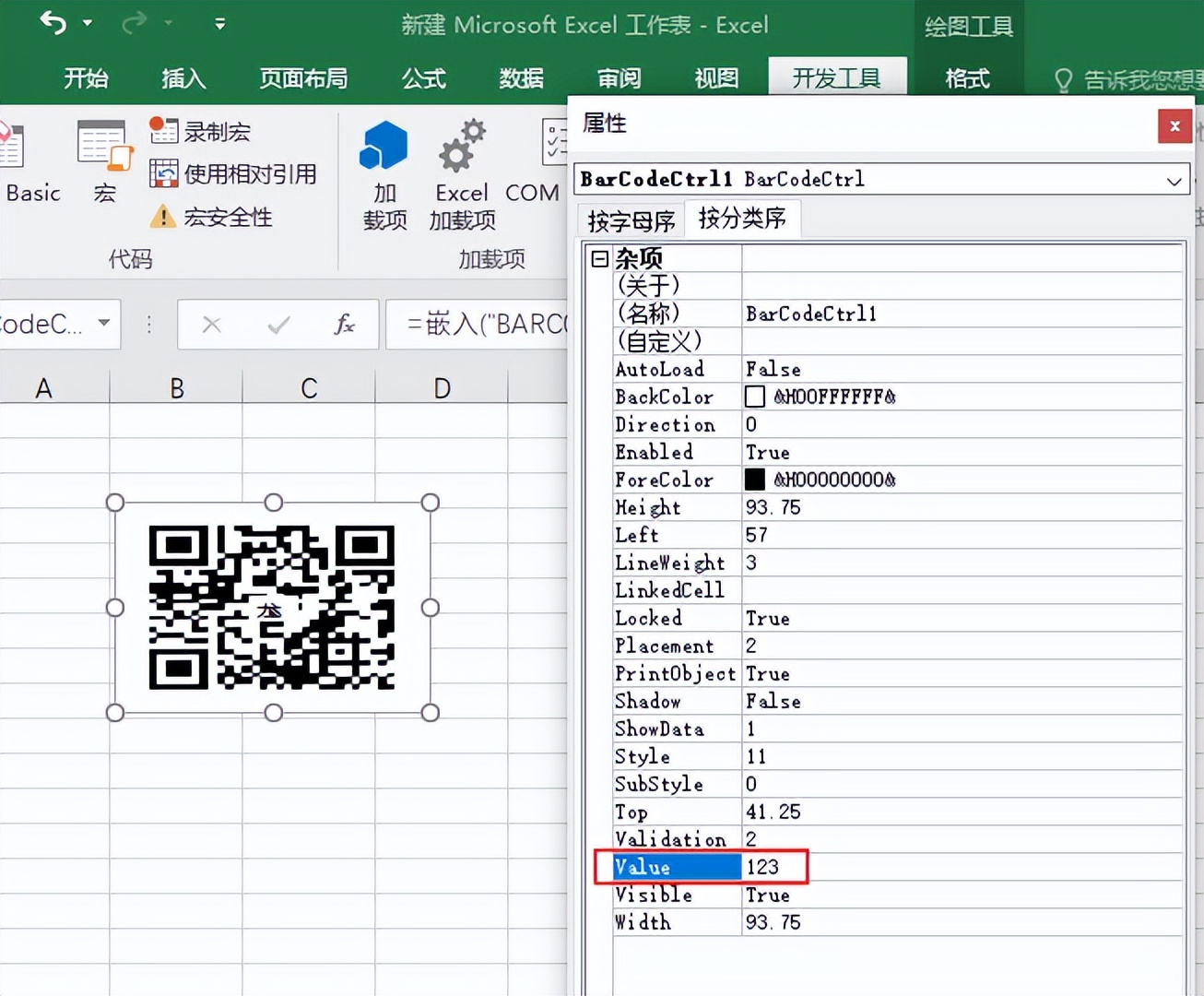Select the Direction property row
This screenshot has width=1204, height=996.
(x=898, y=424)
